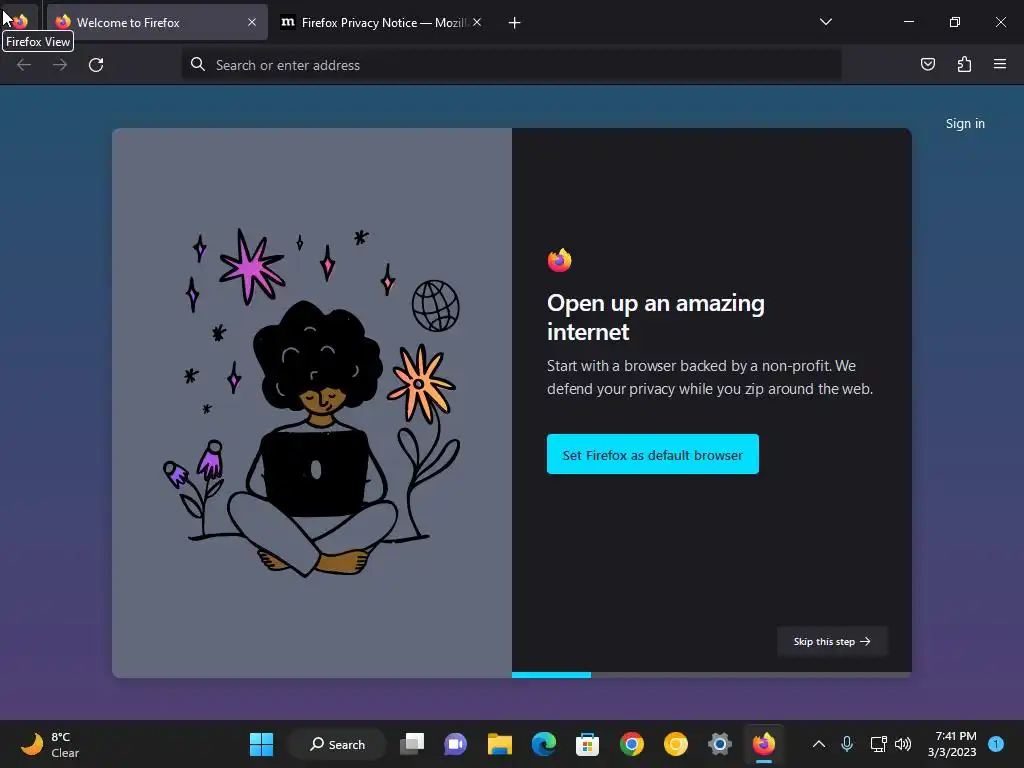Open Task View on taskbar
Viewport: 1024px width, 768px height.
[412, 744]
